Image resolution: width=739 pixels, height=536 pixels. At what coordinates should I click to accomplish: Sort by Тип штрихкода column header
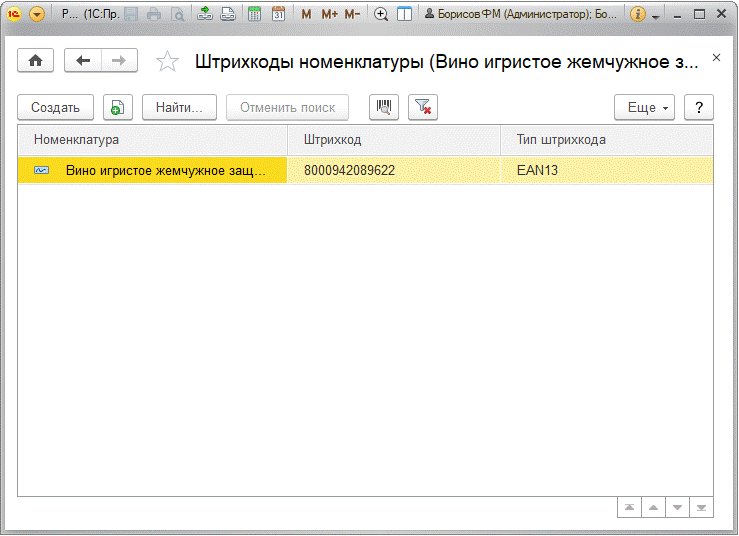(607, 140)
